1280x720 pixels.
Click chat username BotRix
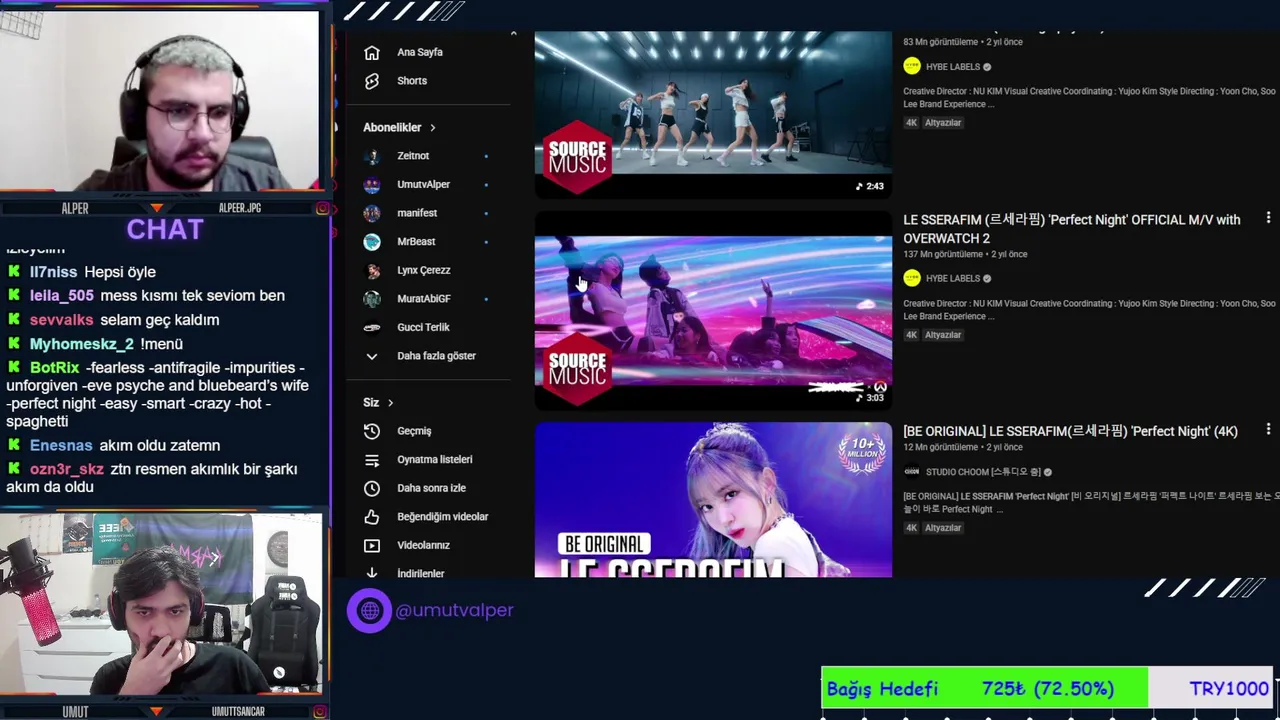(x=54, y=368)
